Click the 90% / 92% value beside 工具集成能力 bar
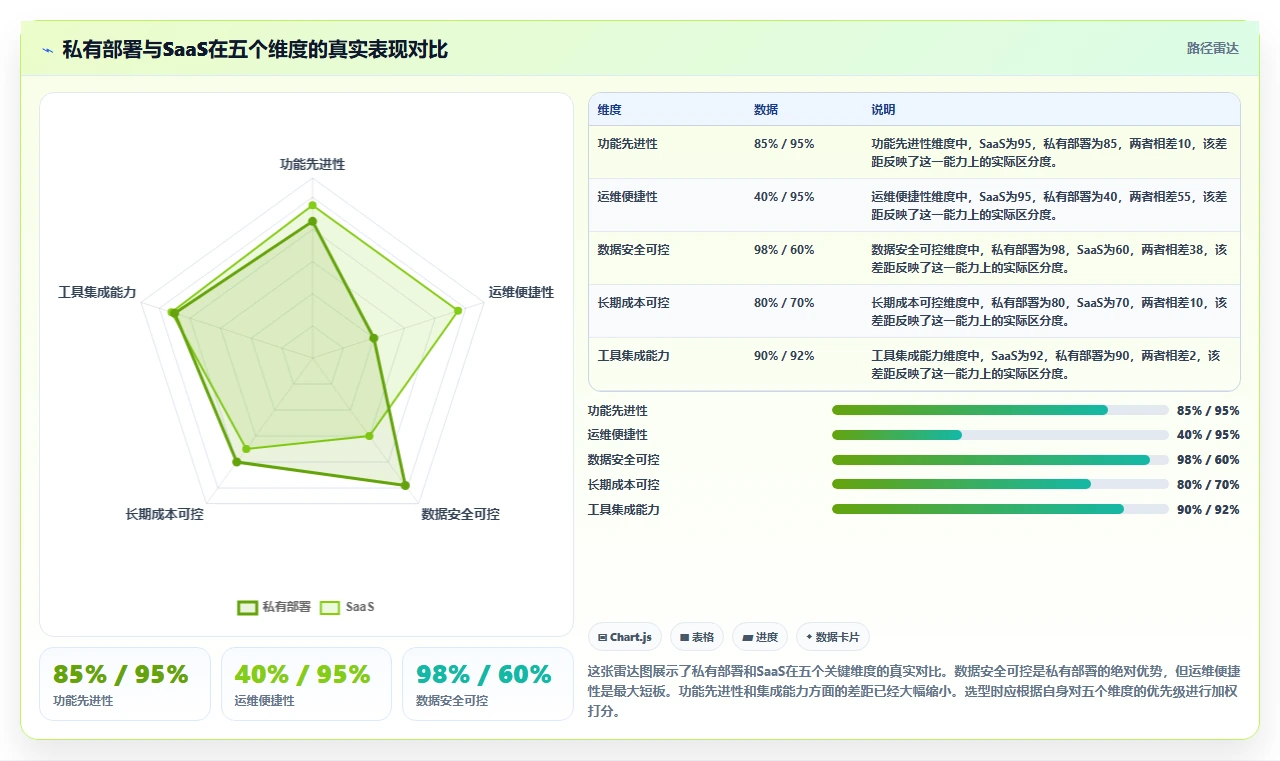 [1208, 510]
